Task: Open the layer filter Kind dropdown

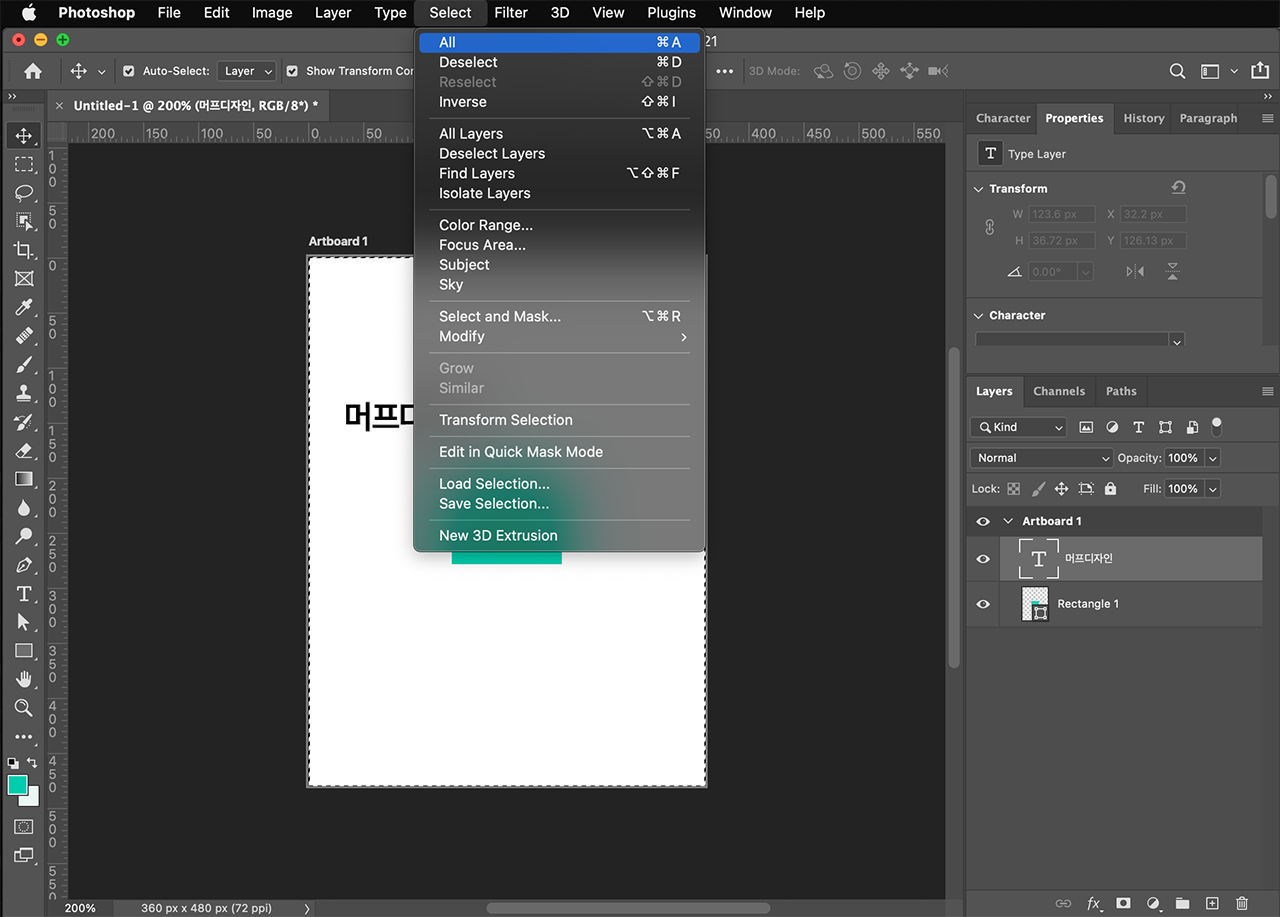Action: 1018,427
